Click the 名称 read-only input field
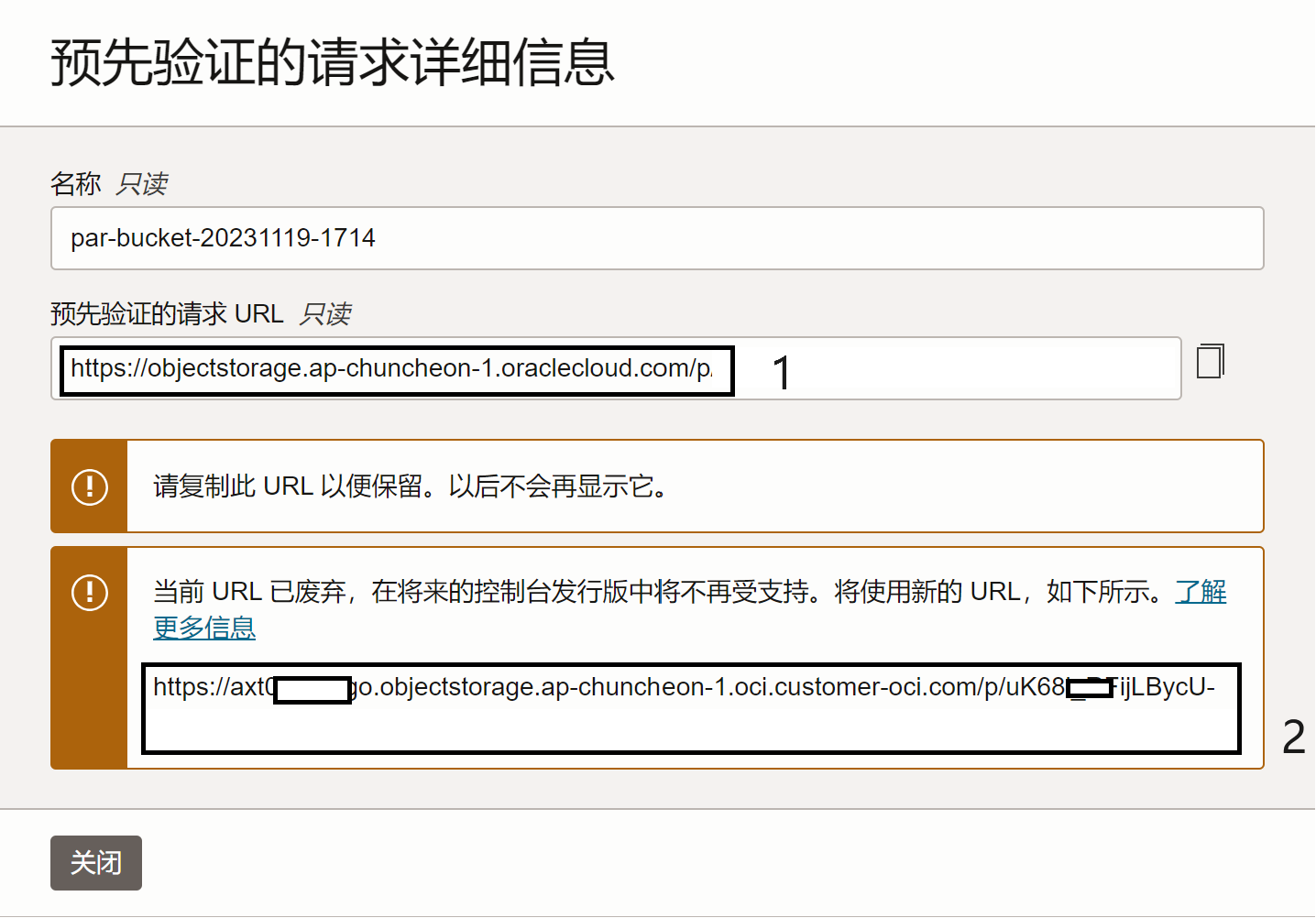Screen dimensions: 1316x918 click(x=657, y=238)
